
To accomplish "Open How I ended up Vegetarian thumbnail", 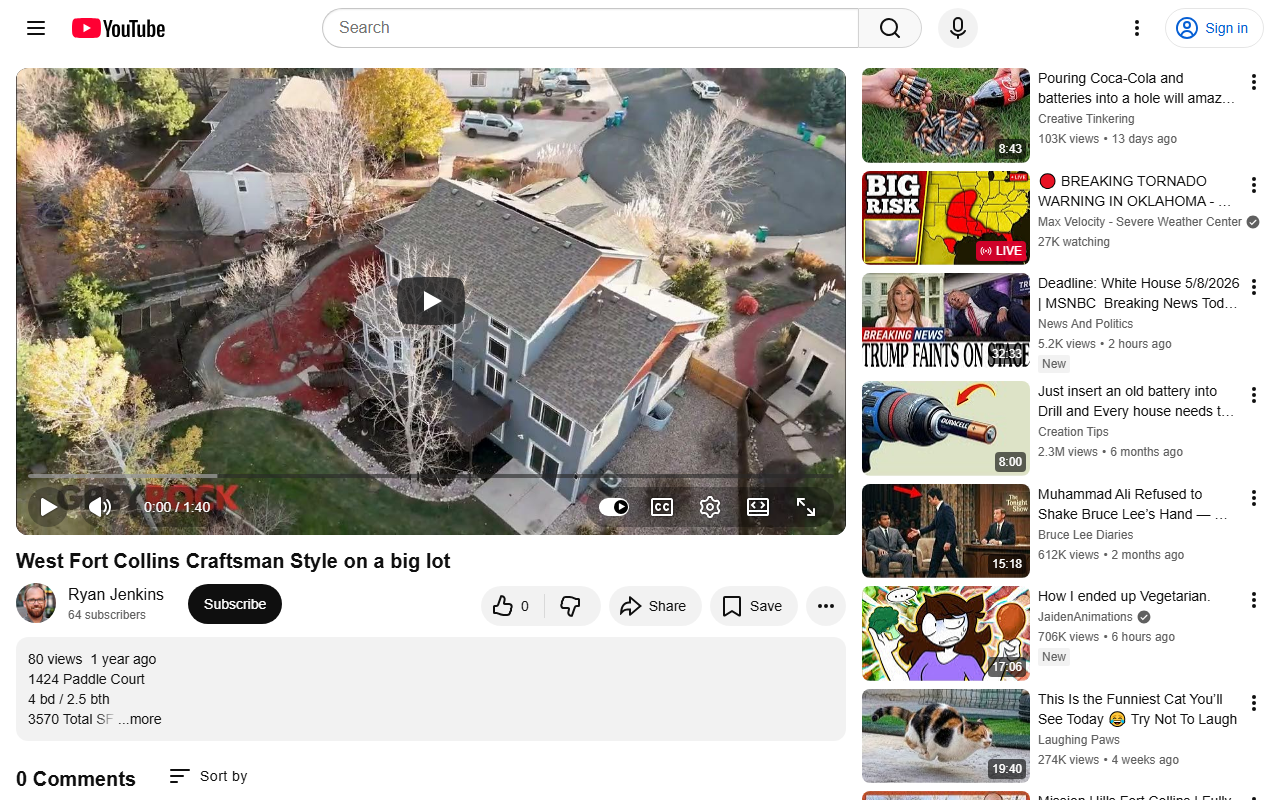I will (x=946, y=633).
